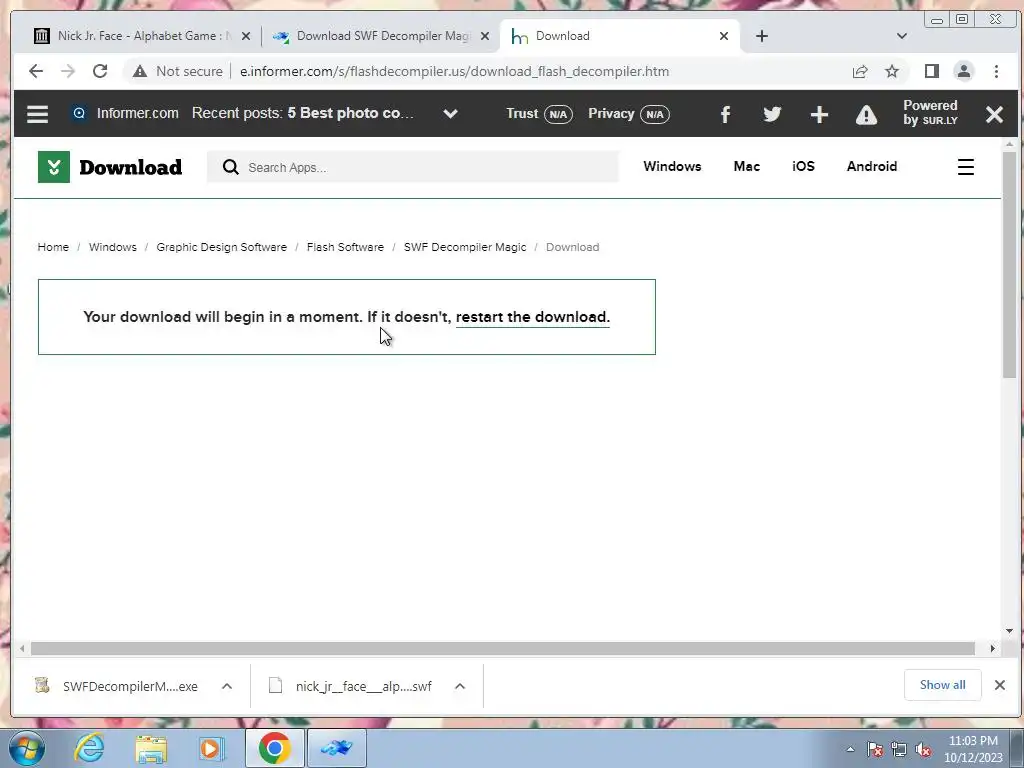
Task: Open Windows Media Player from taskbar
Action: click(211, 748)
